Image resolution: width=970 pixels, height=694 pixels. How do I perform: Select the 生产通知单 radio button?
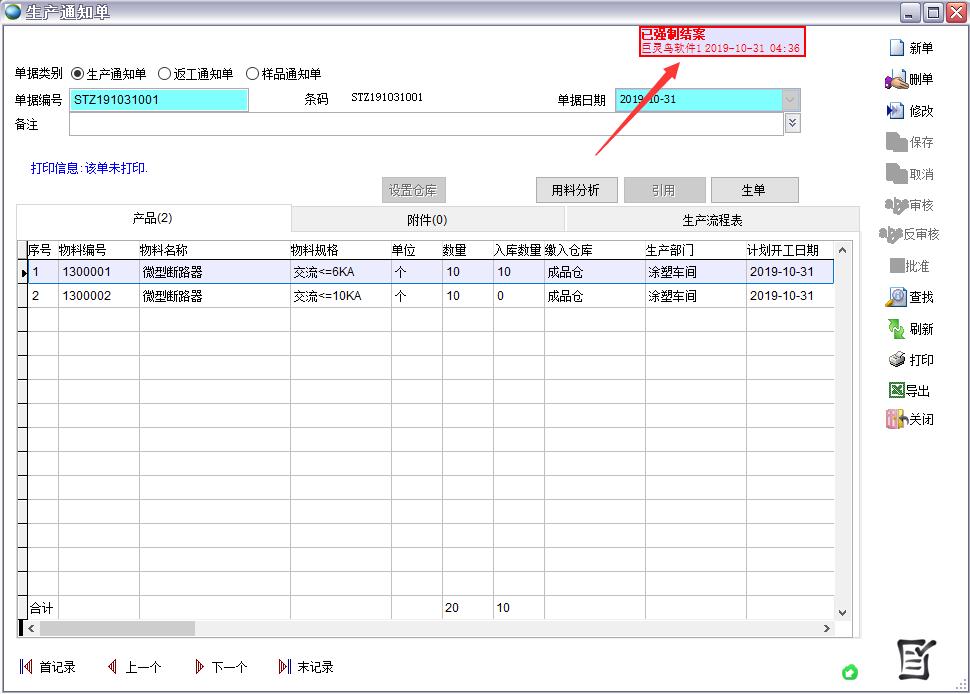click(x=78, y=74)
